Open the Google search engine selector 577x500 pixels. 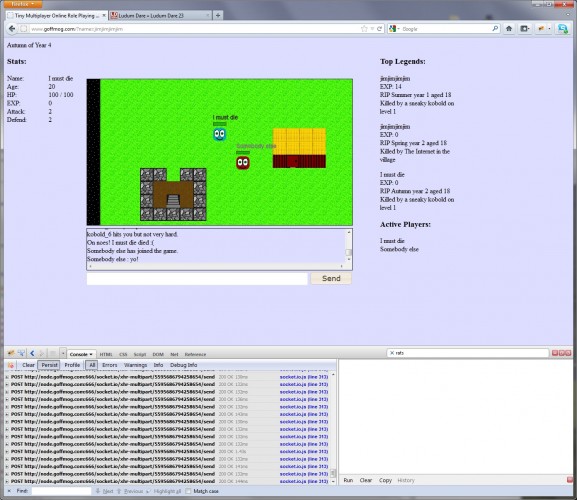394,29
